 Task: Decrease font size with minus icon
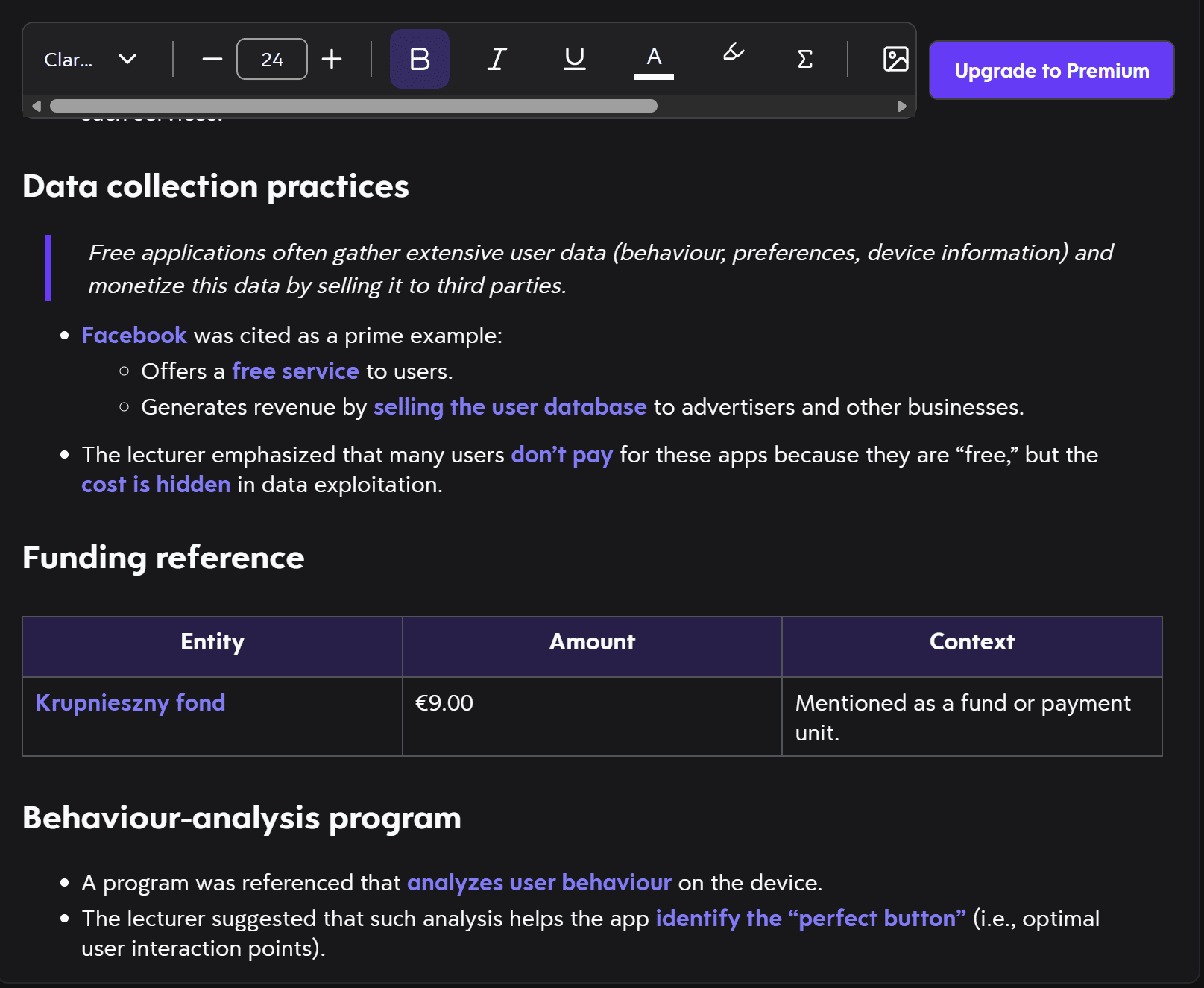point(212,59)
